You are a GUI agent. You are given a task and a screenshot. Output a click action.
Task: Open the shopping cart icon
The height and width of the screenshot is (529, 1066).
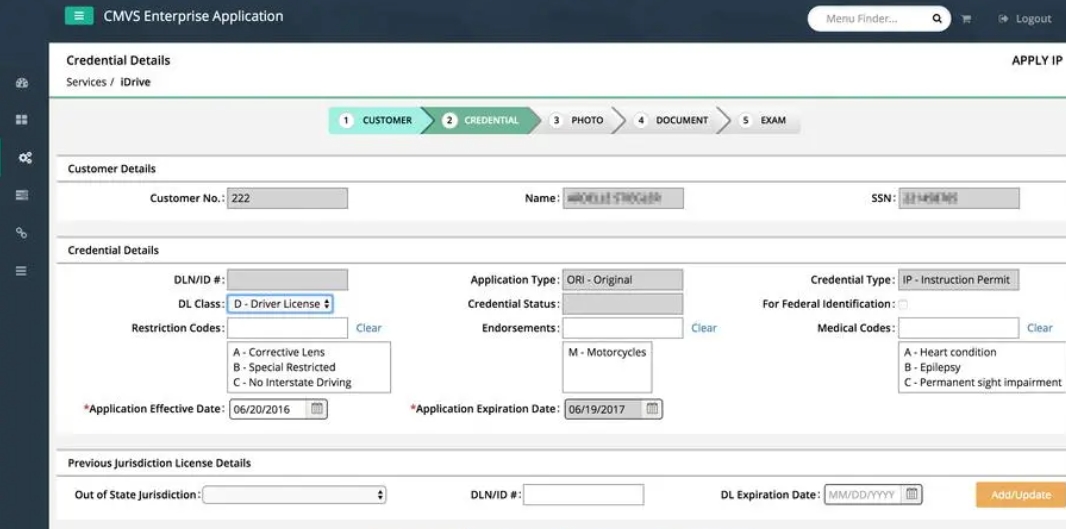pyautogui.click(x=966, y=19)
